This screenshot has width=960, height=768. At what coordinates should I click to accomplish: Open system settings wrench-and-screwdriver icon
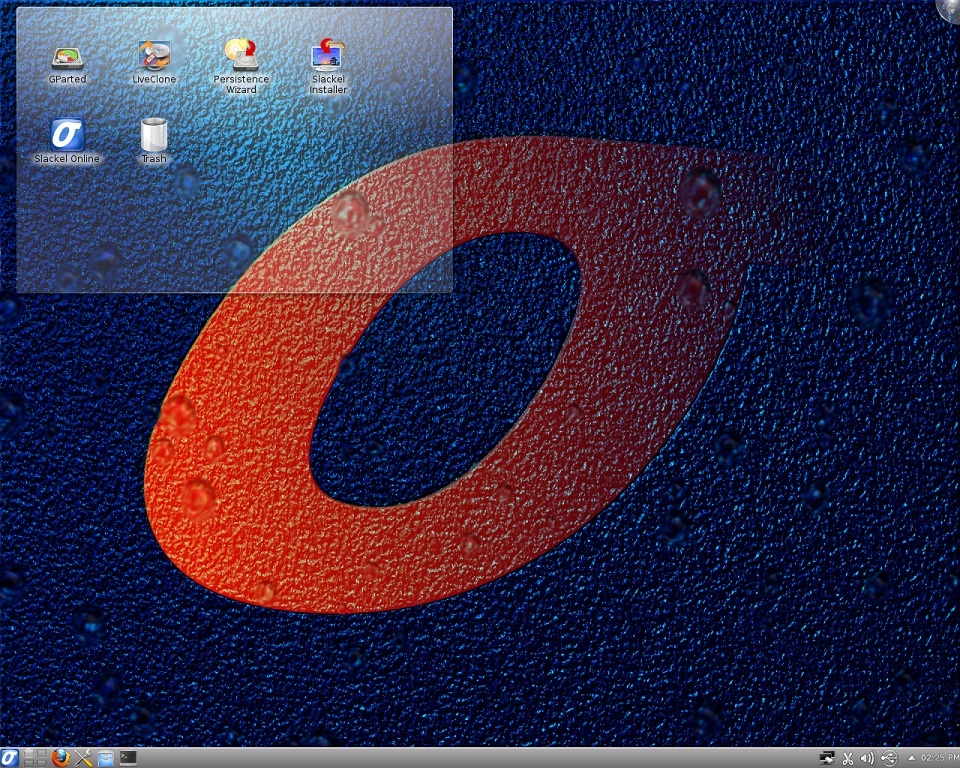83,758
